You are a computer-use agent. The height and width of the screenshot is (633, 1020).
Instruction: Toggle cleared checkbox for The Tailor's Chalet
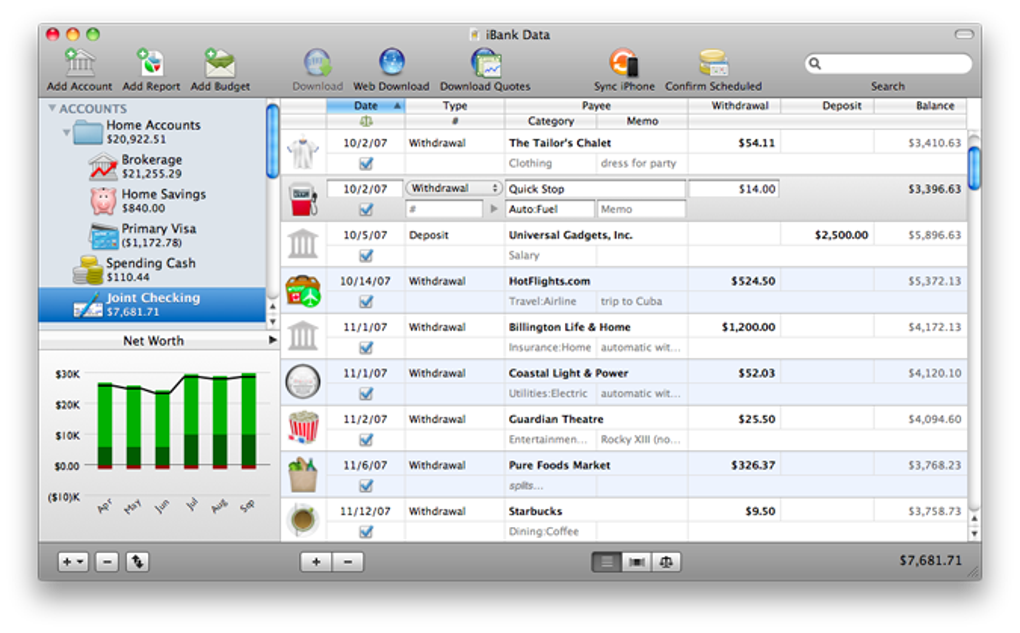[366, 163]
